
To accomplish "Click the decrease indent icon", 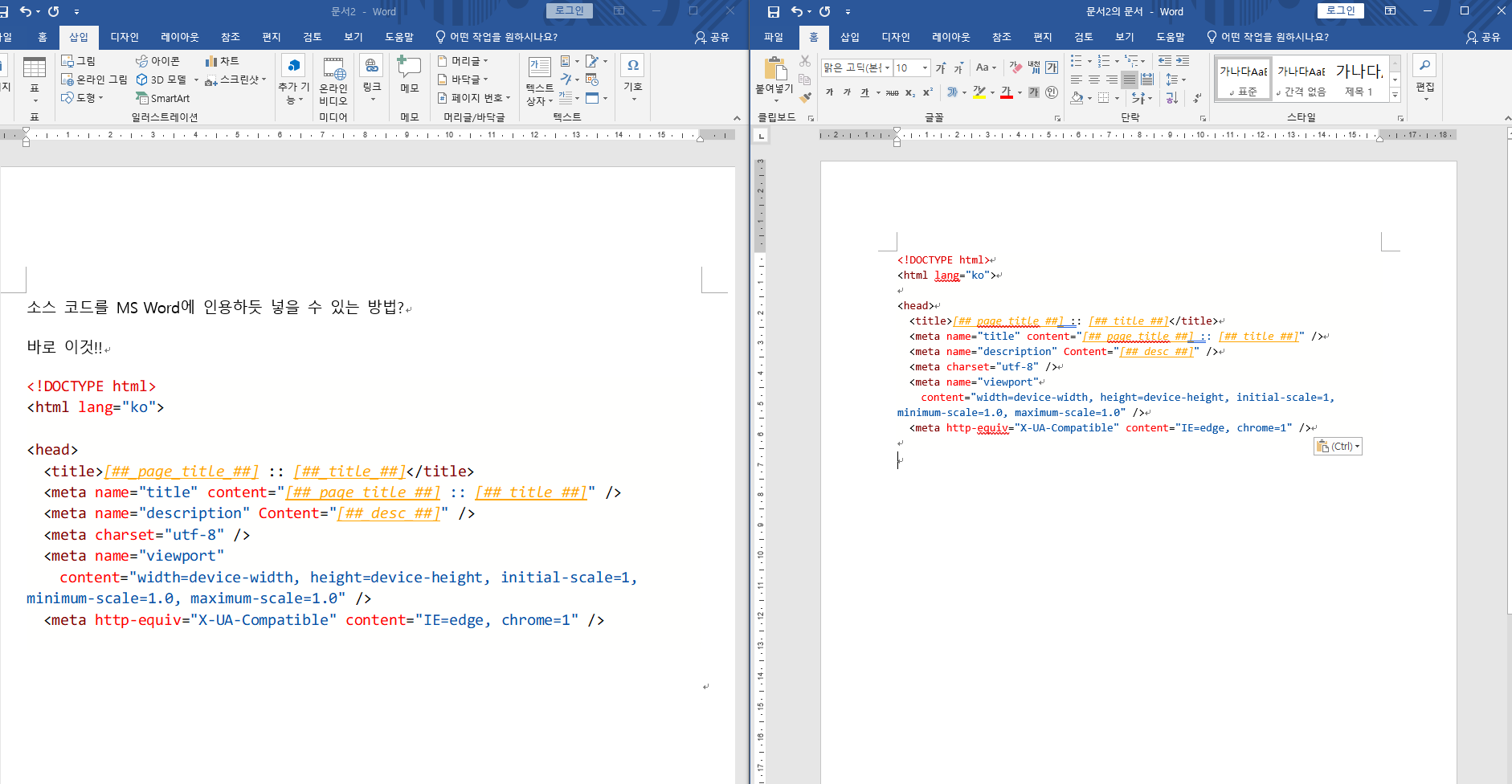I will pyautogui.click(x=1165, y=61).
